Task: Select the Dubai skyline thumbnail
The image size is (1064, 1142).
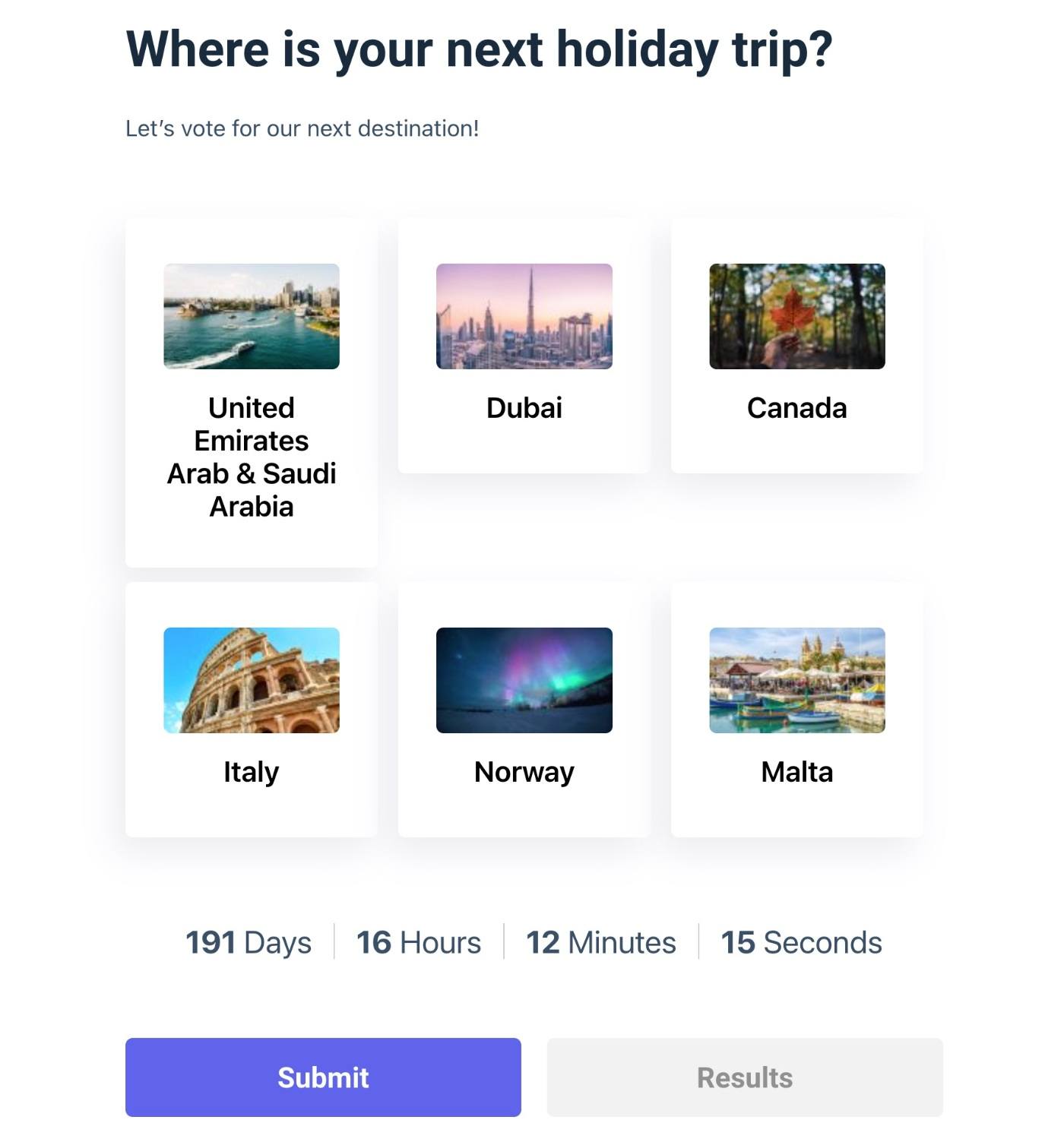Action: point(524,316)
